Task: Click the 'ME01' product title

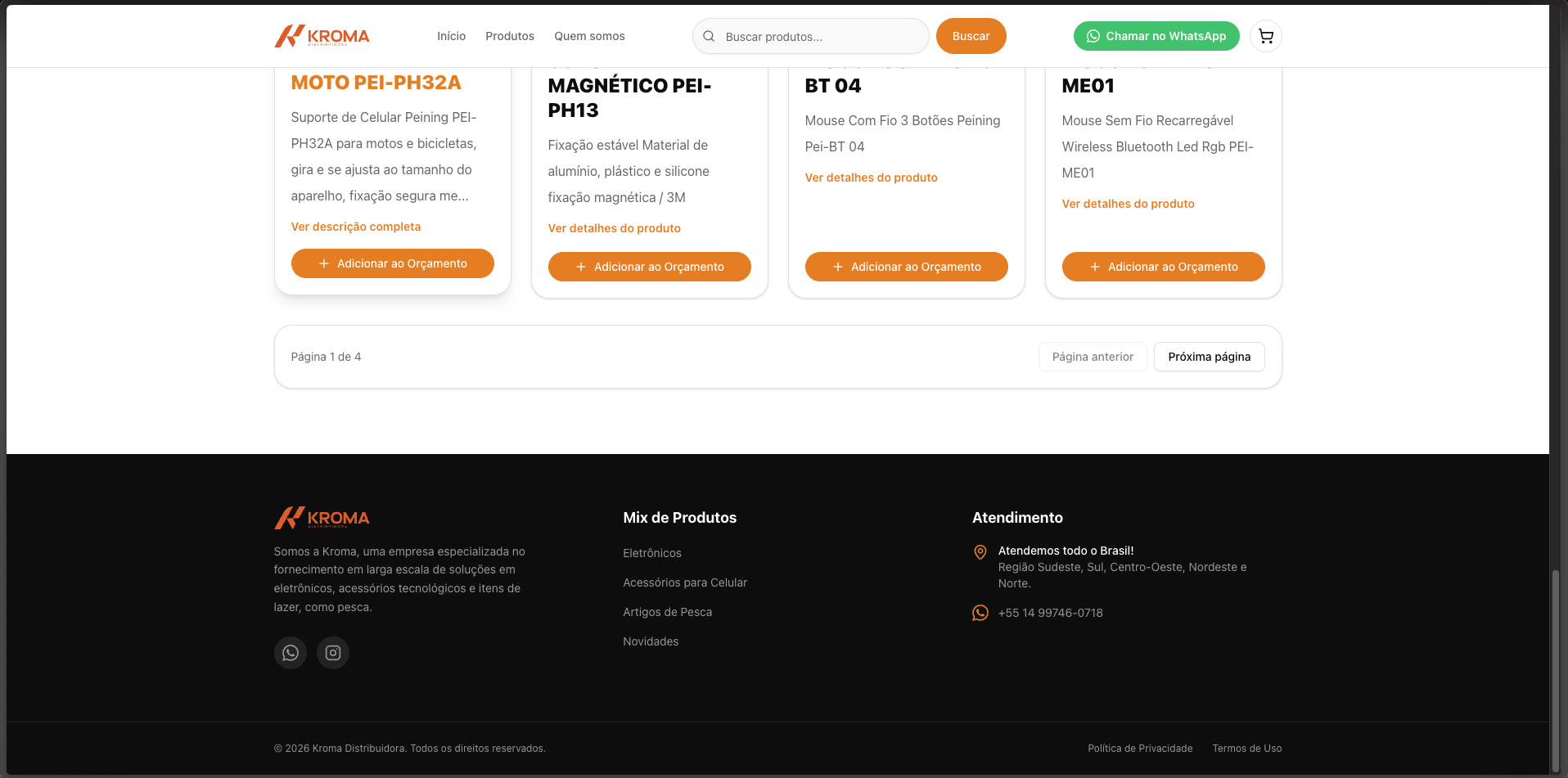Action: tap(1088, 86)
